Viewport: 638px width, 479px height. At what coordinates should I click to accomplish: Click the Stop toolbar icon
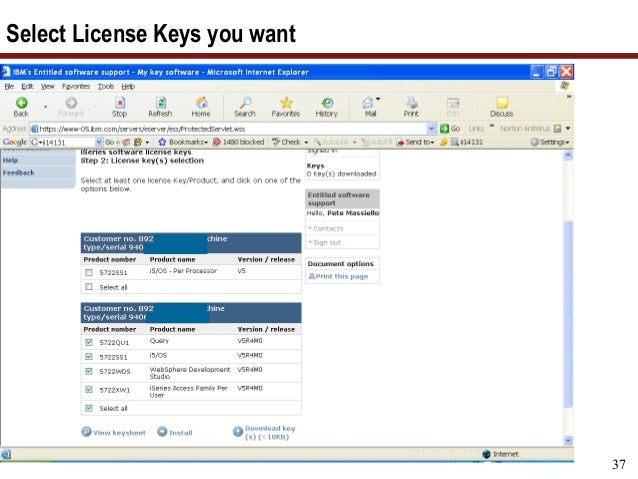point(120,103)
